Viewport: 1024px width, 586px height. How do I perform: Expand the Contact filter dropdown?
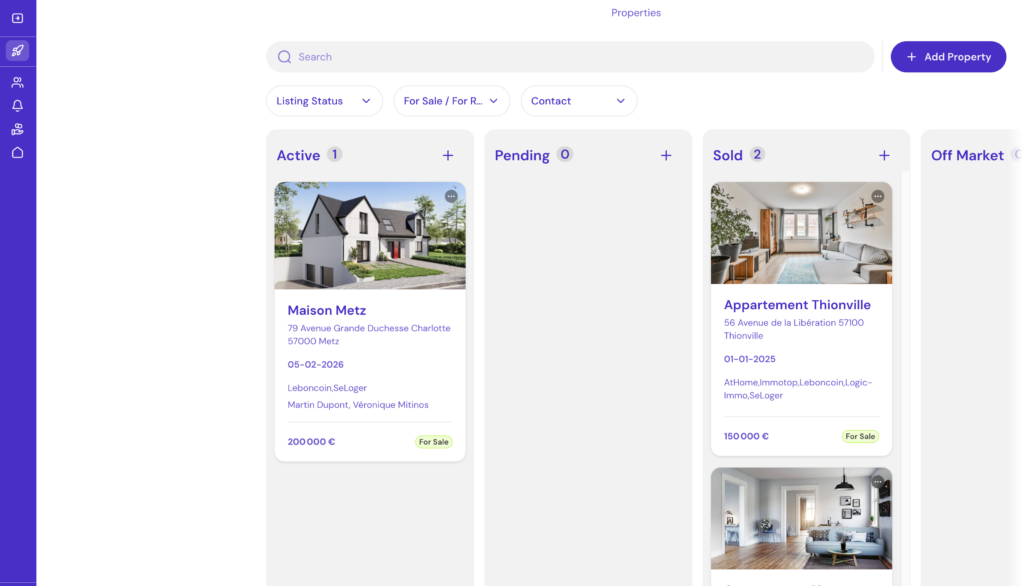pyautogui.click(x=578, y=101)
